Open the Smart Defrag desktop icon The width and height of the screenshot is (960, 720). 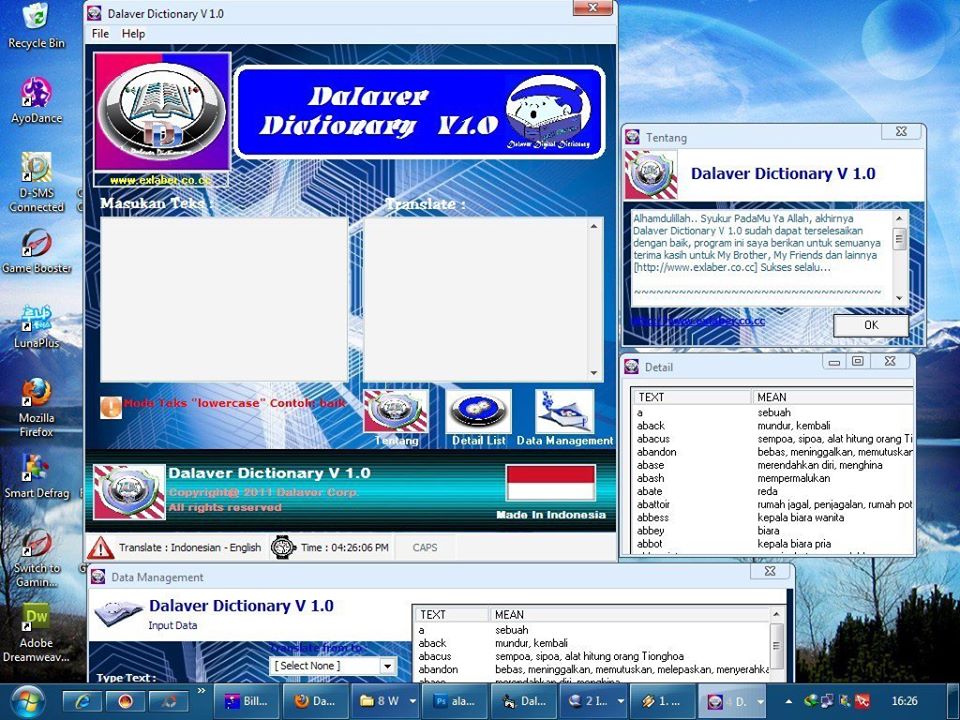click(36, 468)
